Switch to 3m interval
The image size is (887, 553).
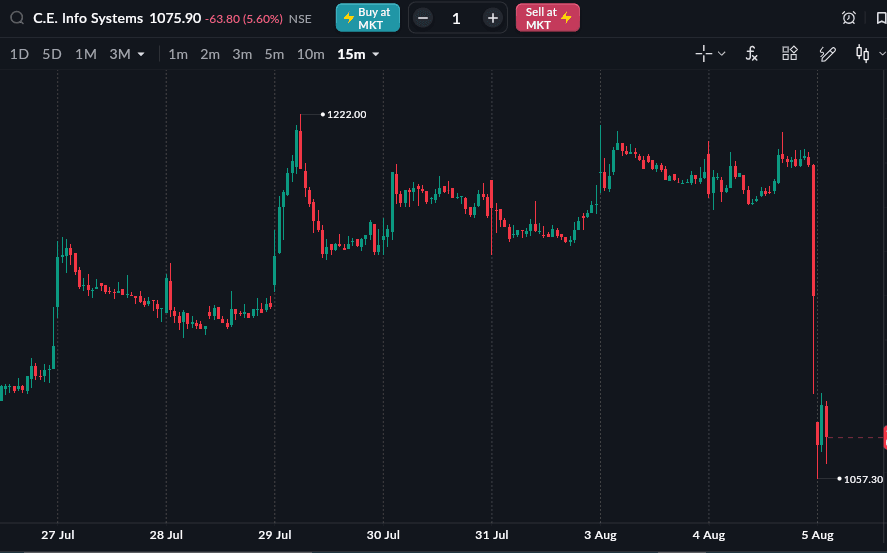click(x=242, y=54)
